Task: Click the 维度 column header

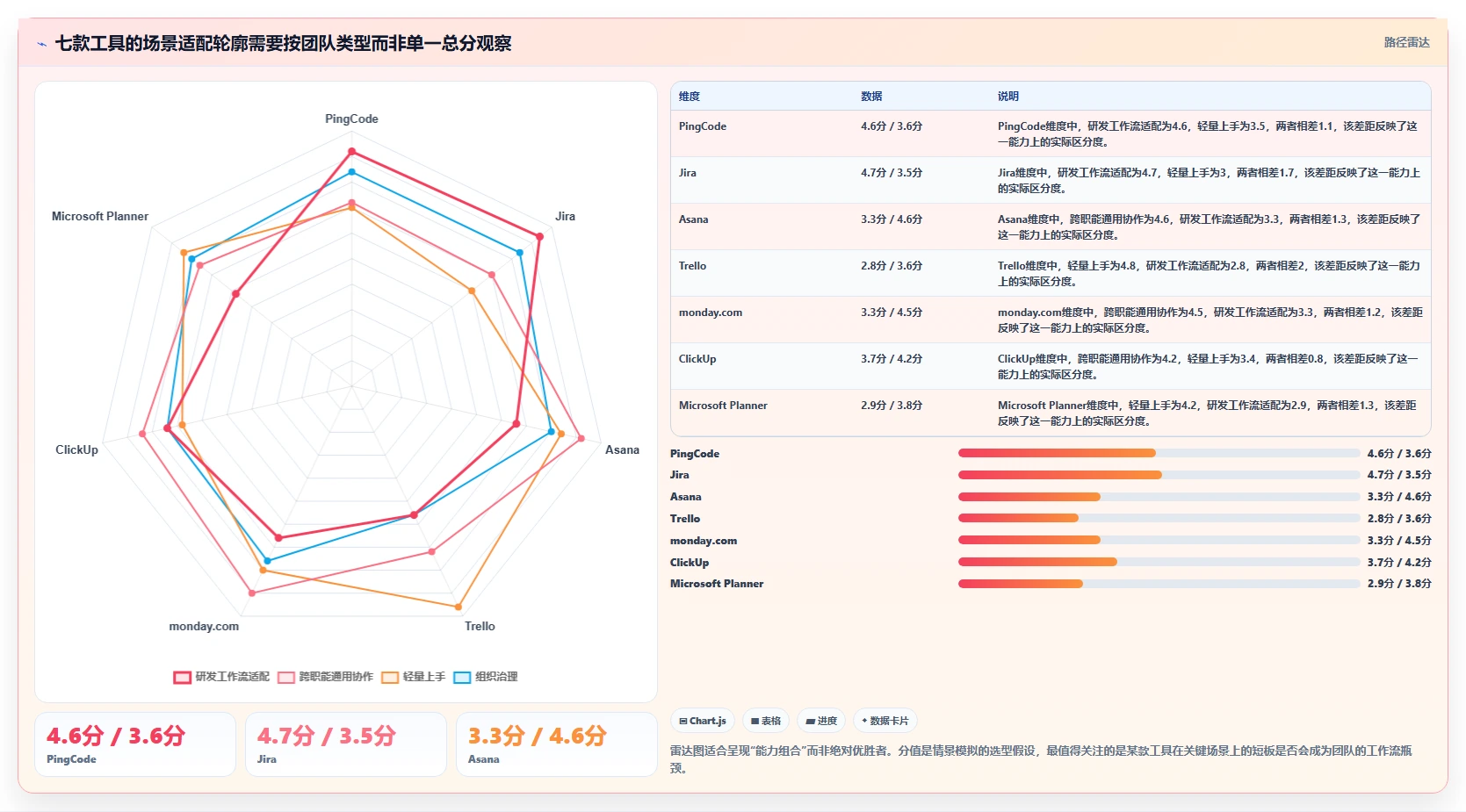Action: (690, 97)
